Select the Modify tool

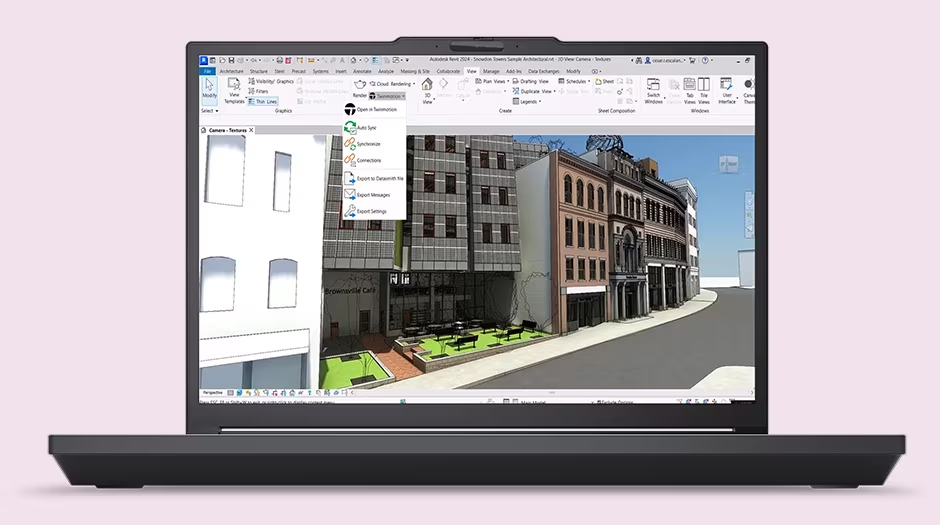209,89
